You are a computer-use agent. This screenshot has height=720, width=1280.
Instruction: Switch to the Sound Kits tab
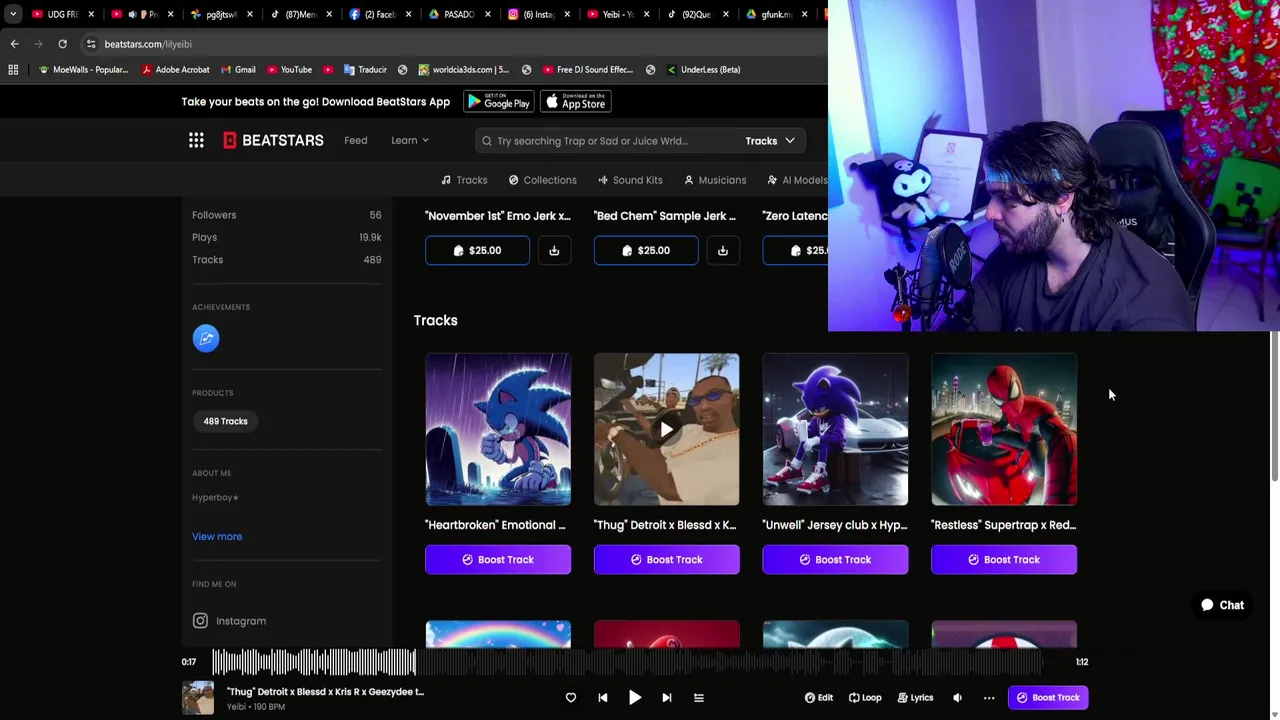[x=630, y=180]
